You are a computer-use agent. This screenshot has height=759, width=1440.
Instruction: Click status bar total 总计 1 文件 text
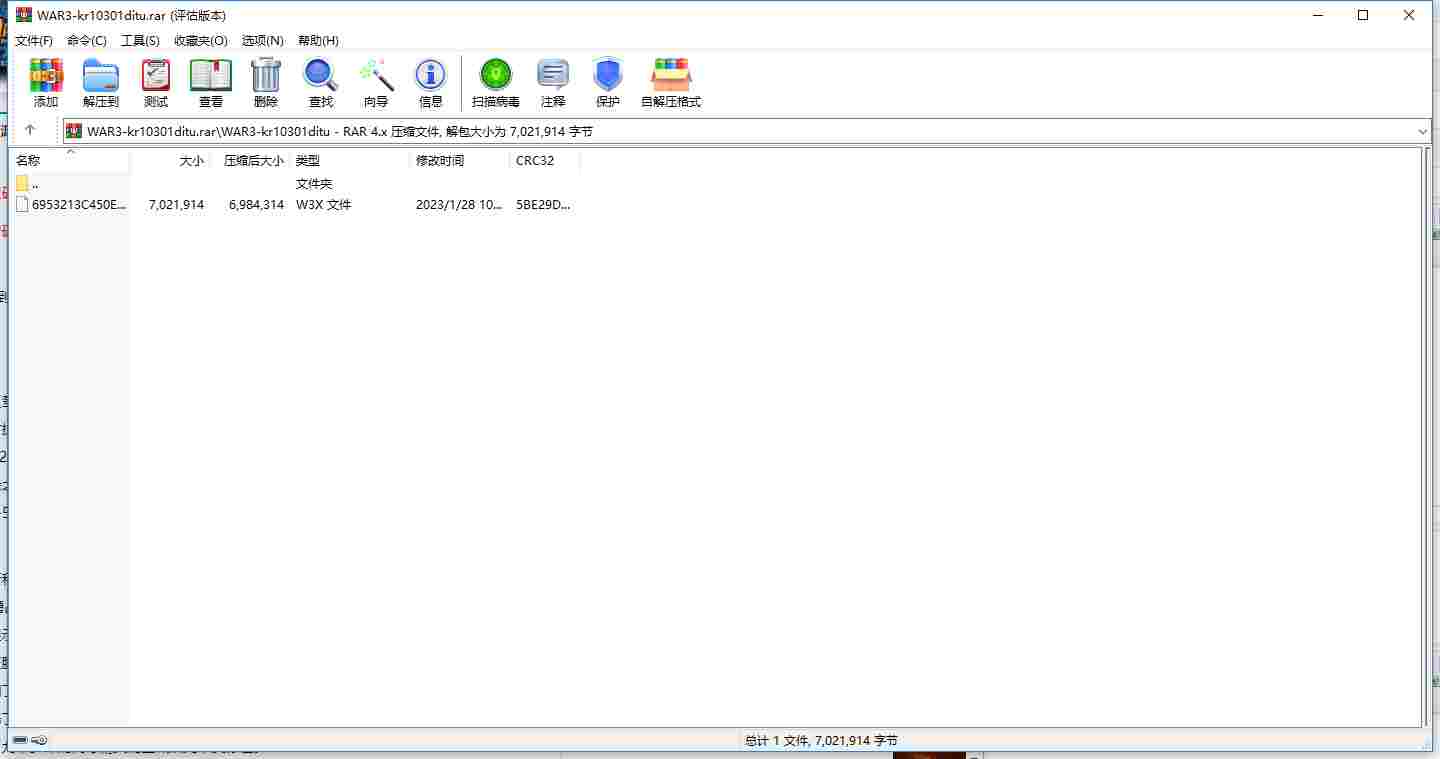(x=821, y=741)
